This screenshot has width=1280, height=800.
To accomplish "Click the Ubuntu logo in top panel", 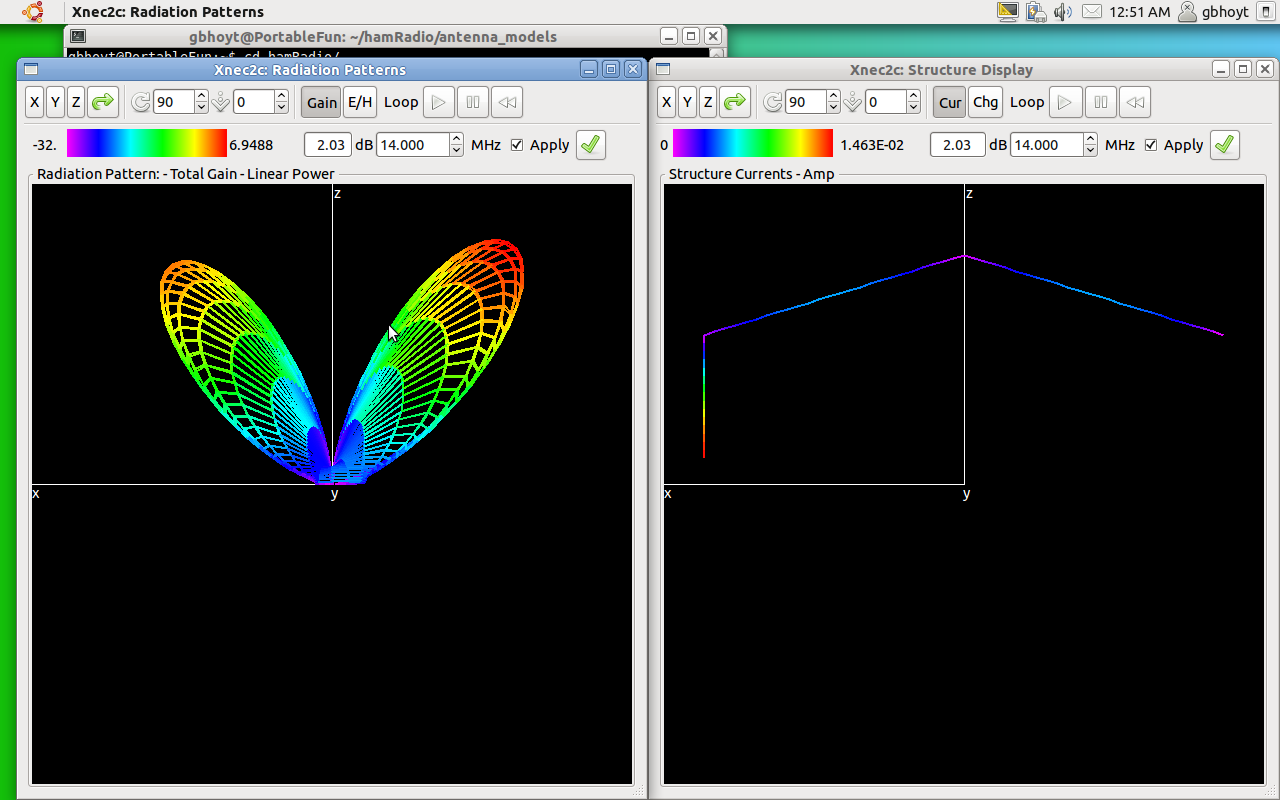I will (x=33, y=12).
